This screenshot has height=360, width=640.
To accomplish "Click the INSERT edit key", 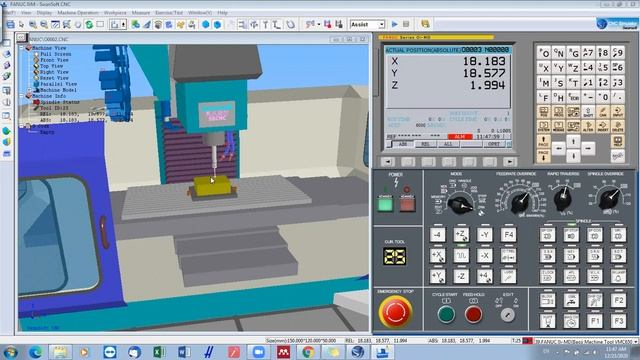I will tap(603, 126).
